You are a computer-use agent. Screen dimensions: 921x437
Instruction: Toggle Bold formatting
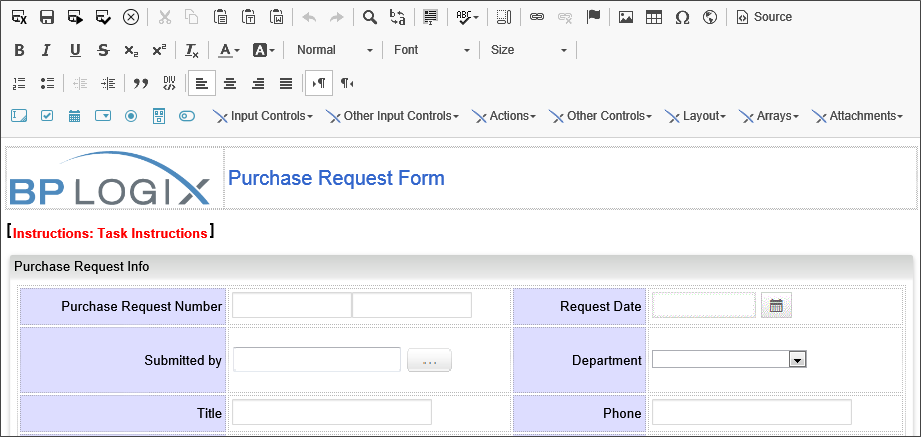point(19,50)
